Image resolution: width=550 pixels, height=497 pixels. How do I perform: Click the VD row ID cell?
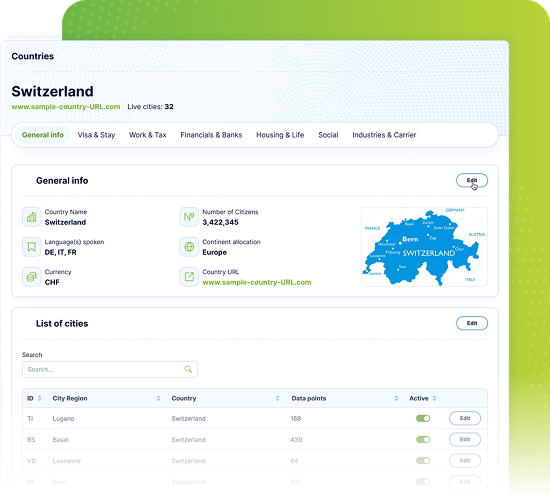coord(32,461)
